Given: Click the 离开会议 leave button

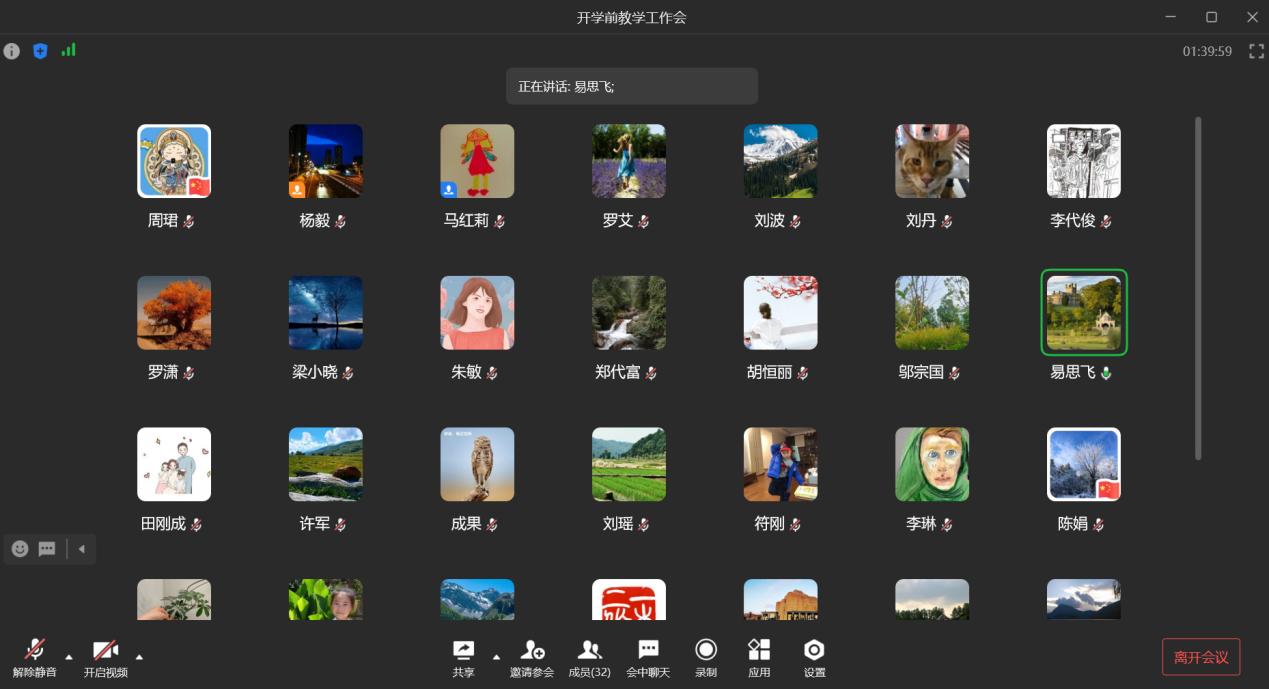Looking at the screenshot, I should pos(1200,657).
